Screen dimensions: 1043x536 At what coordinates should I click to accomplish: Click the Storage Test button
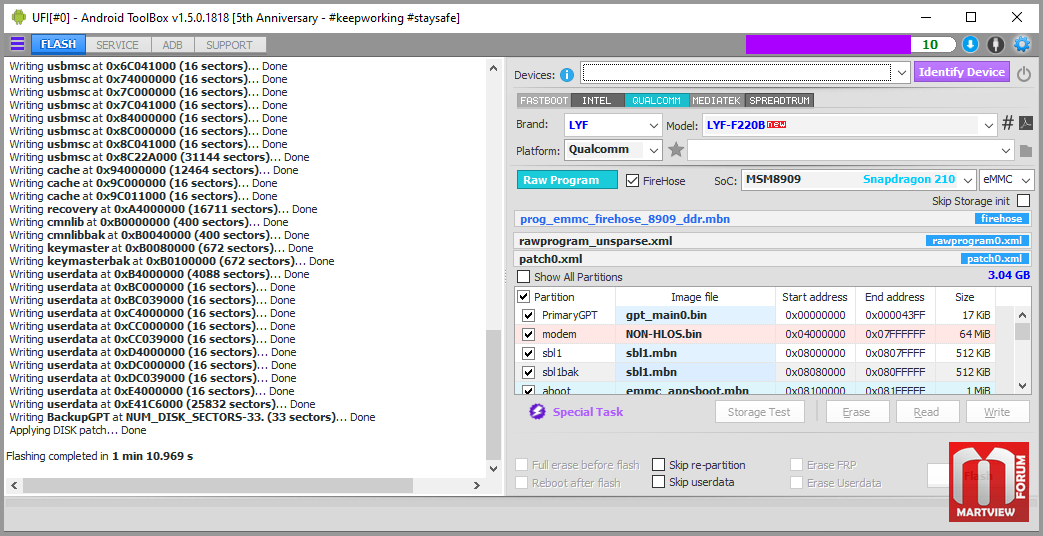759,412
